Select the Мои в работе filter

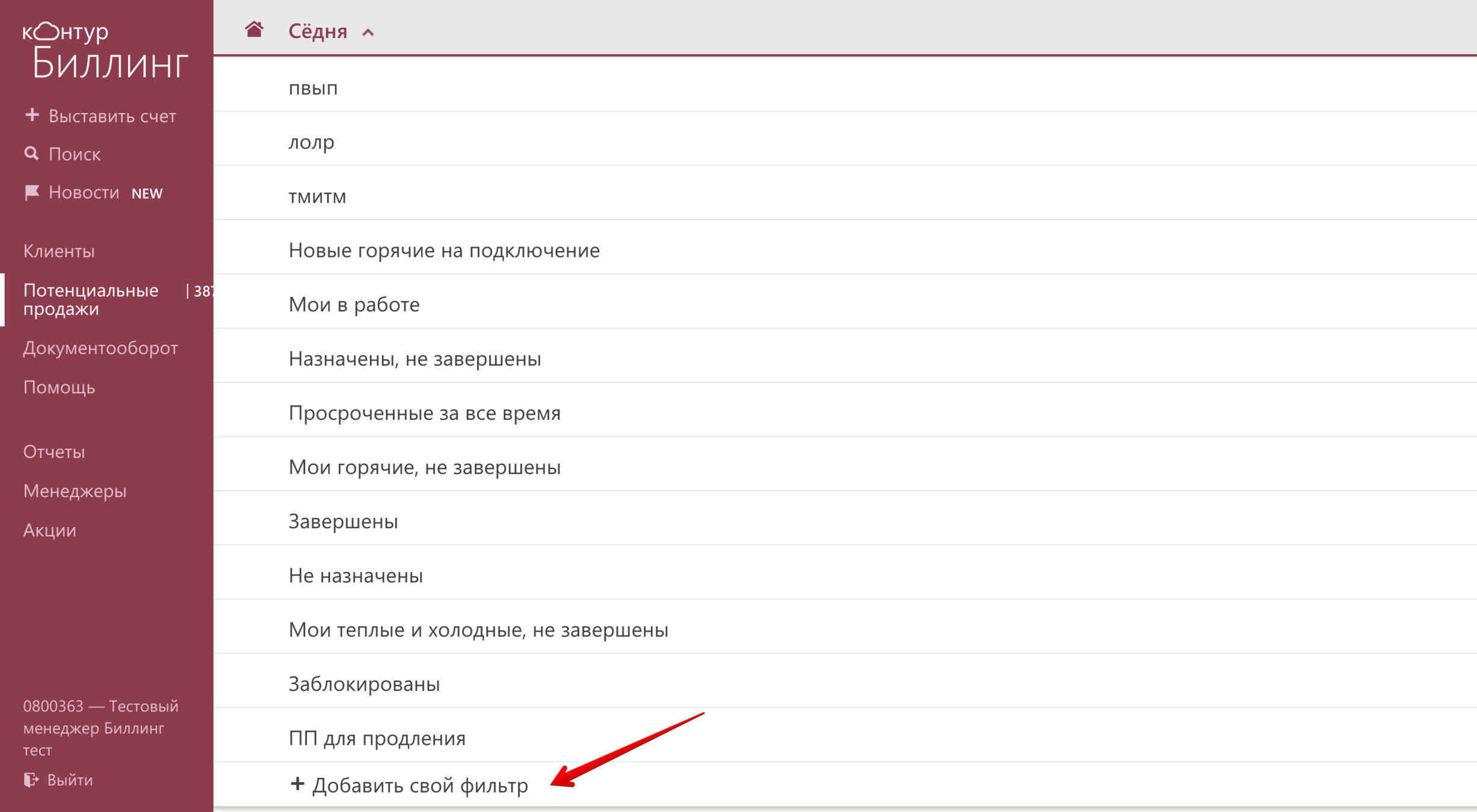(354, 304)
